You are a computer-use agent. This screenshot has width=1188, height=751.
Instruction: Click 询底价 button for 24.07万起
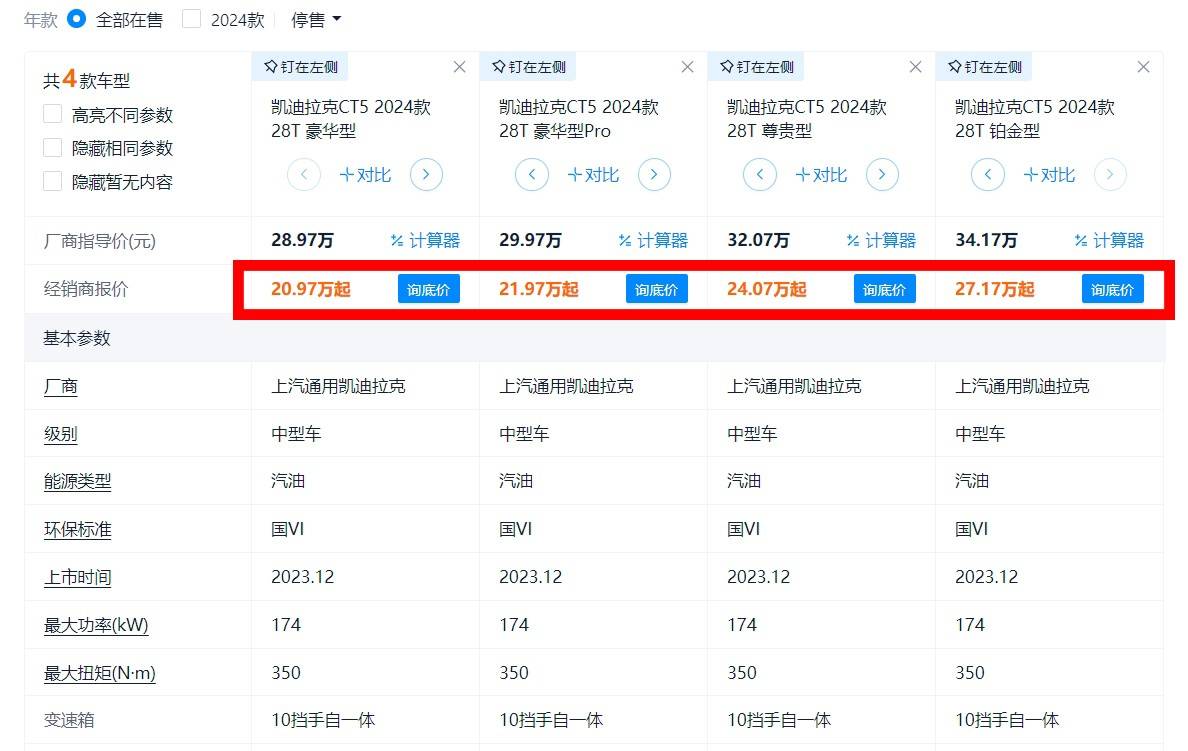[885, 290]
